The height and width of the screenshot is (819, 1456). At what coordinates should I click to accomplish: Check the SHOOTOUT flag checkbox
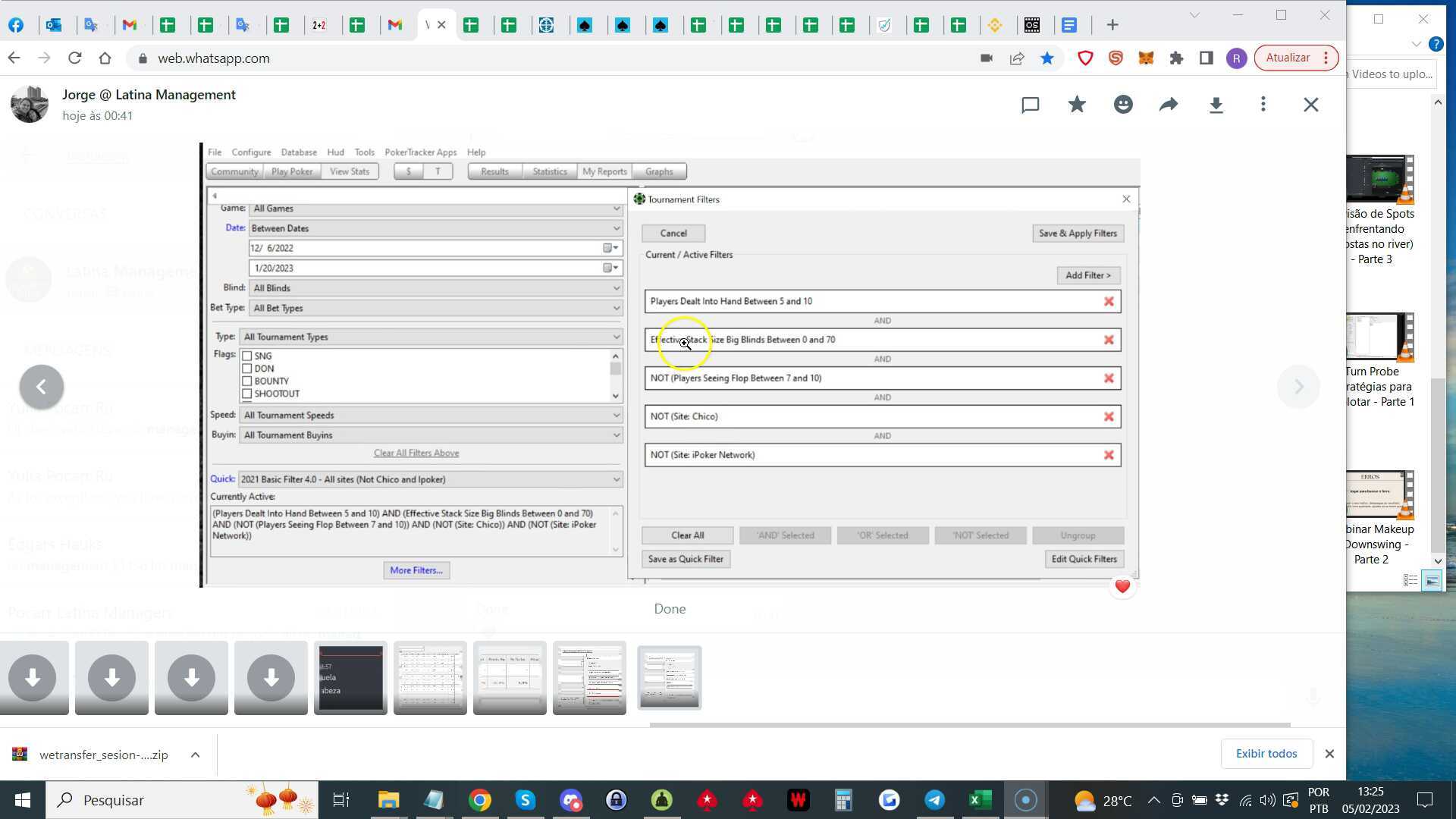pyautogui.click(x=246, y=394)
